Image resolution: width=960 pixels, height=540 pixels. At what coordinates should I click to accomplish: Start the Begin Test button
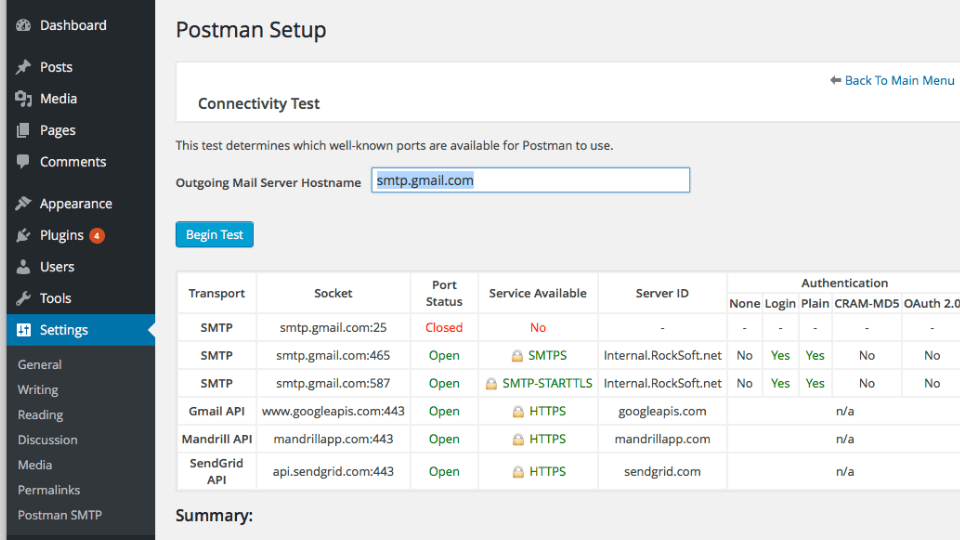pyautogui.click(x=214, y=234)
